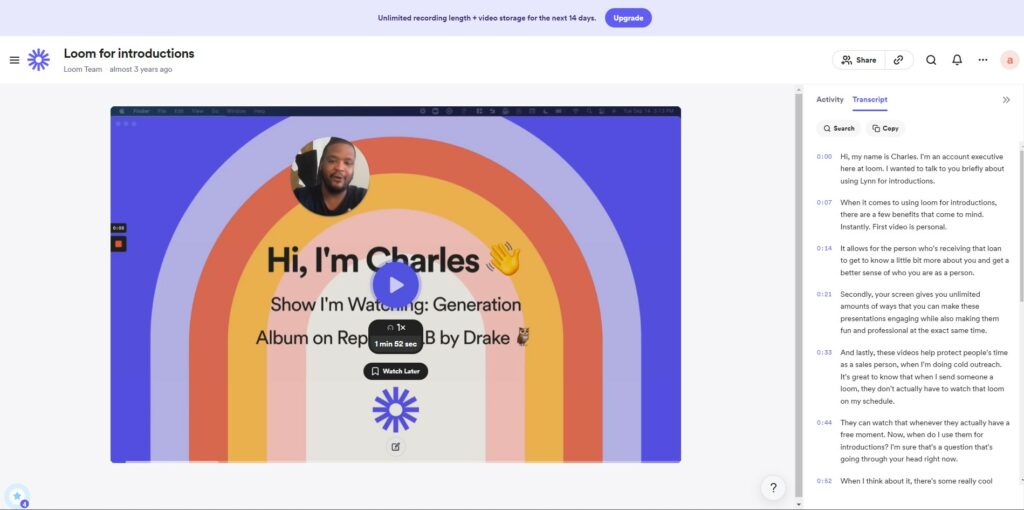Screen dimensions: 1024x510
Task: Click transcript line 'Secondly, your screen gives you'
Action: tap(920, 312)
